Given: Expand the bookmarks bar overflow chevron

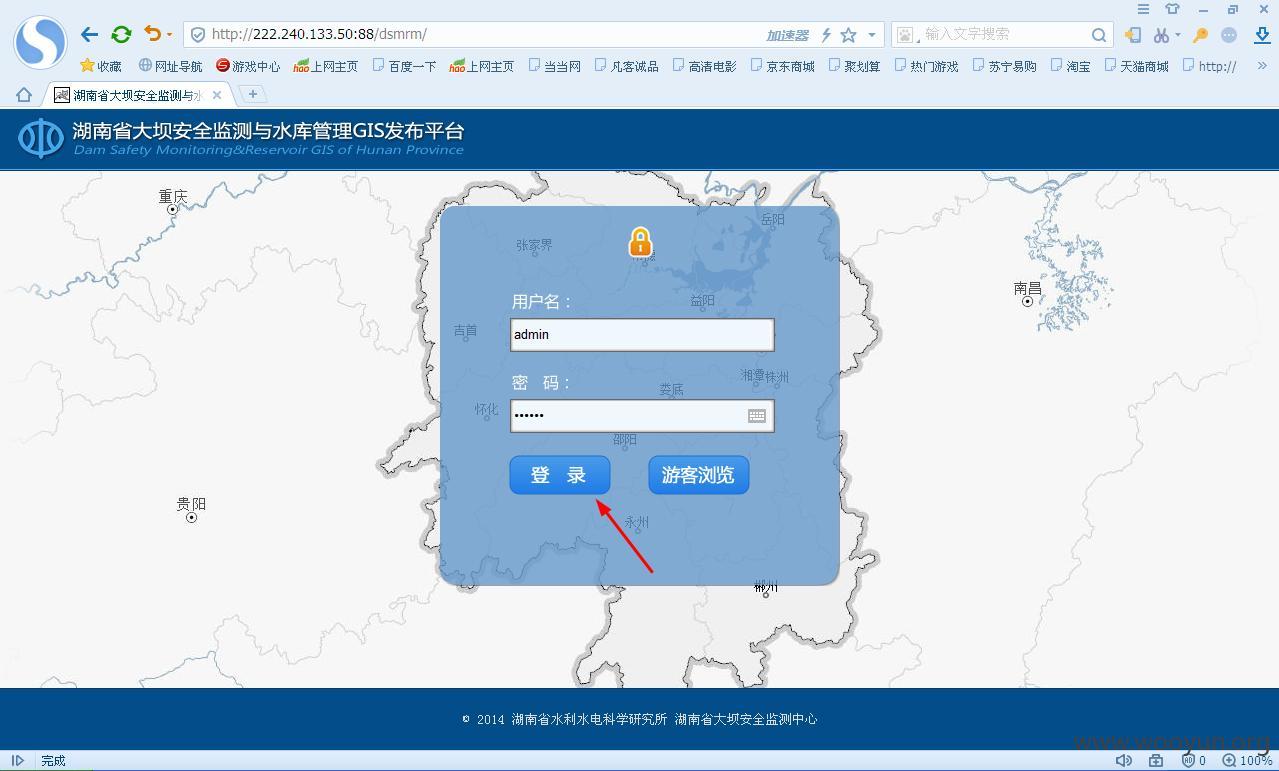Looking at the screenshot, I should point(1262,66).
